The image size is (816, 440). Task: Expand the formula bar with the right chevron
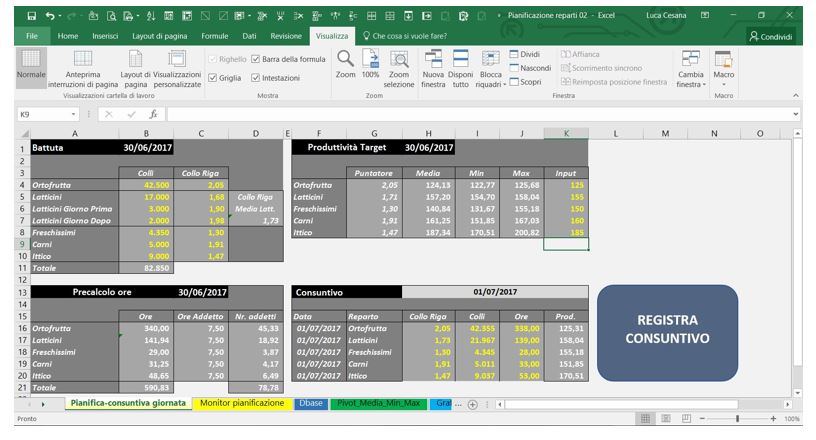(x=796, y=114)
